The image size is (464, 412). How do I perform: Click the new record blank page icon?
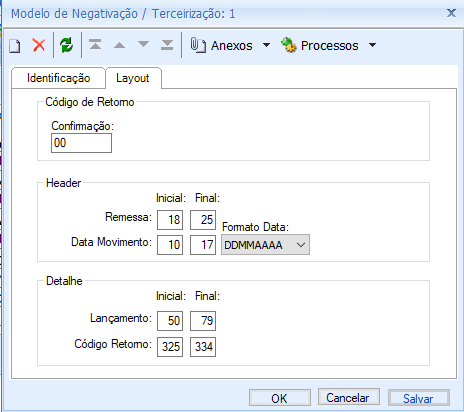pos(15,45)
